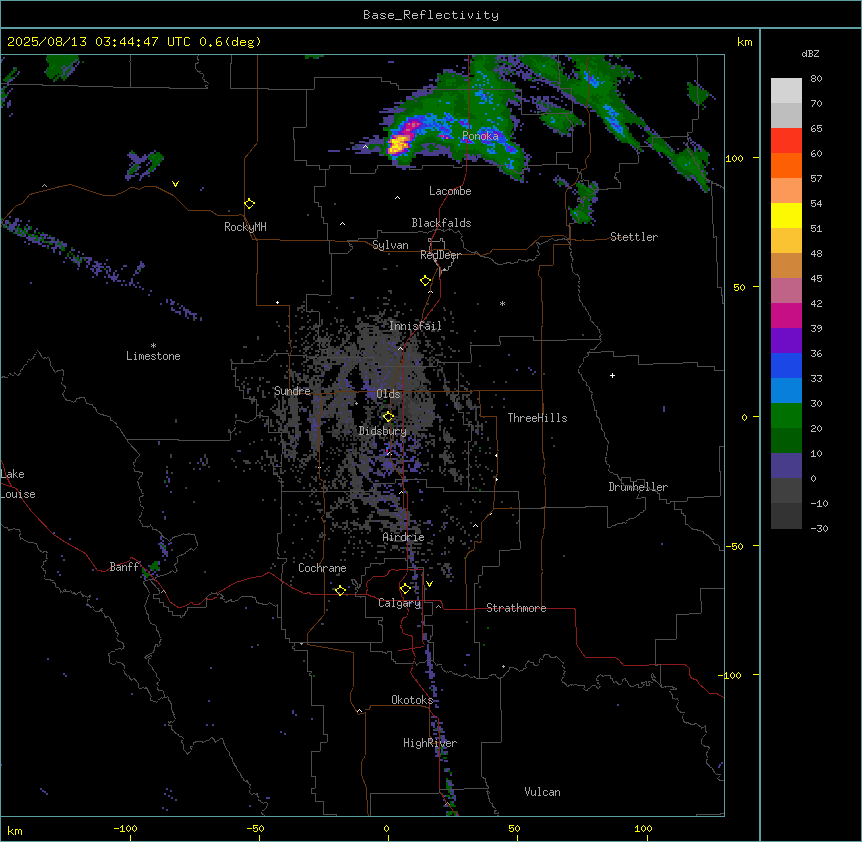Click the RedDeer city label
The image size is (862, 842).
click(x=440, y=255)
